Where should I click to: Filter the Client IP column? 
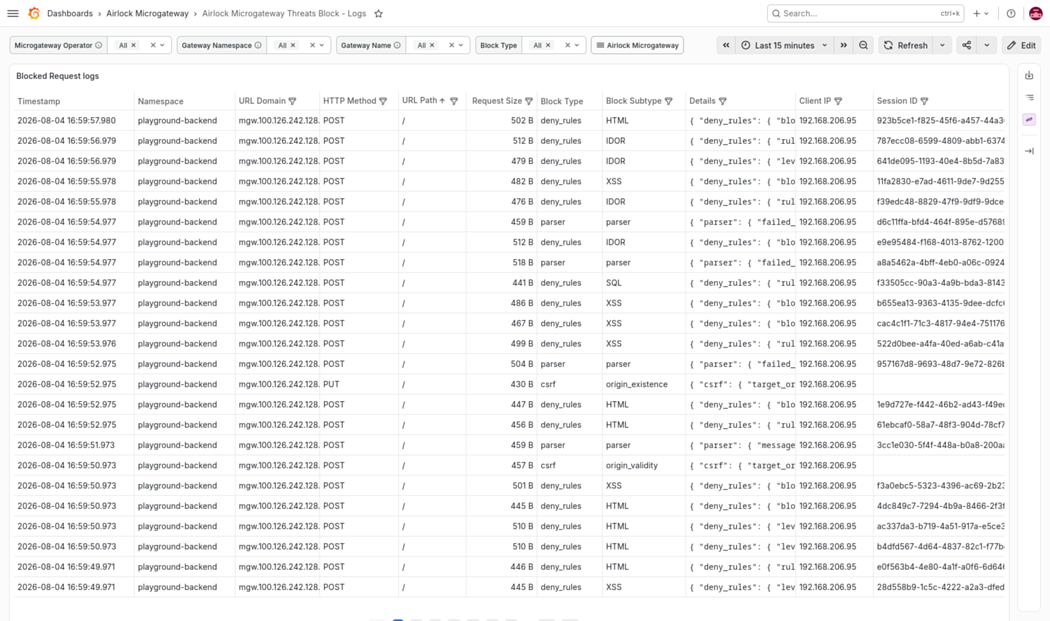(x=838, y=101)
